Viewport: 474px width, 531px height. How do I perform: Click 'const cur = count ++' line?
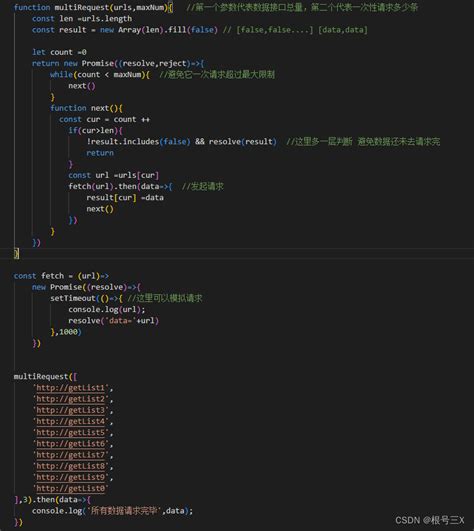105,119
